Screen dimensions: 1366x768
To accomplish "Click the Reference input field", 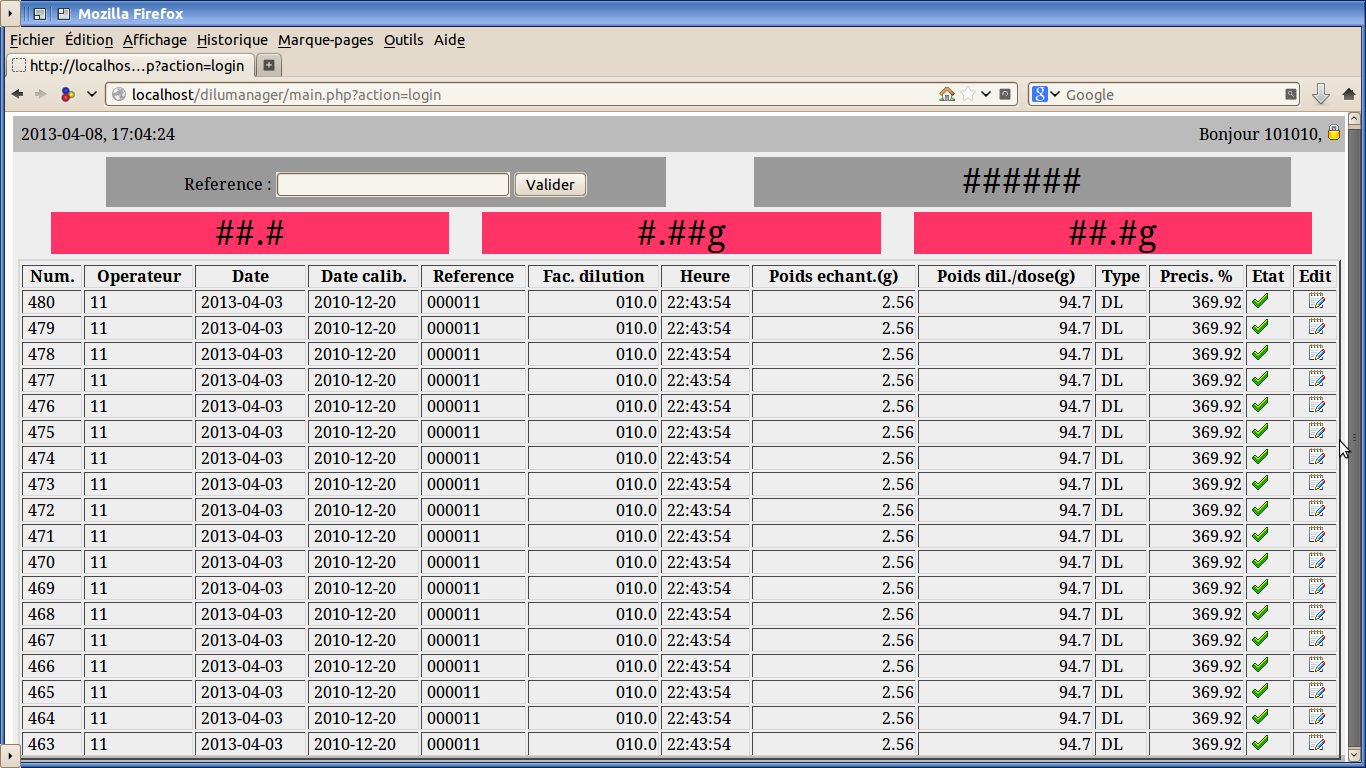I will [393, 185].
